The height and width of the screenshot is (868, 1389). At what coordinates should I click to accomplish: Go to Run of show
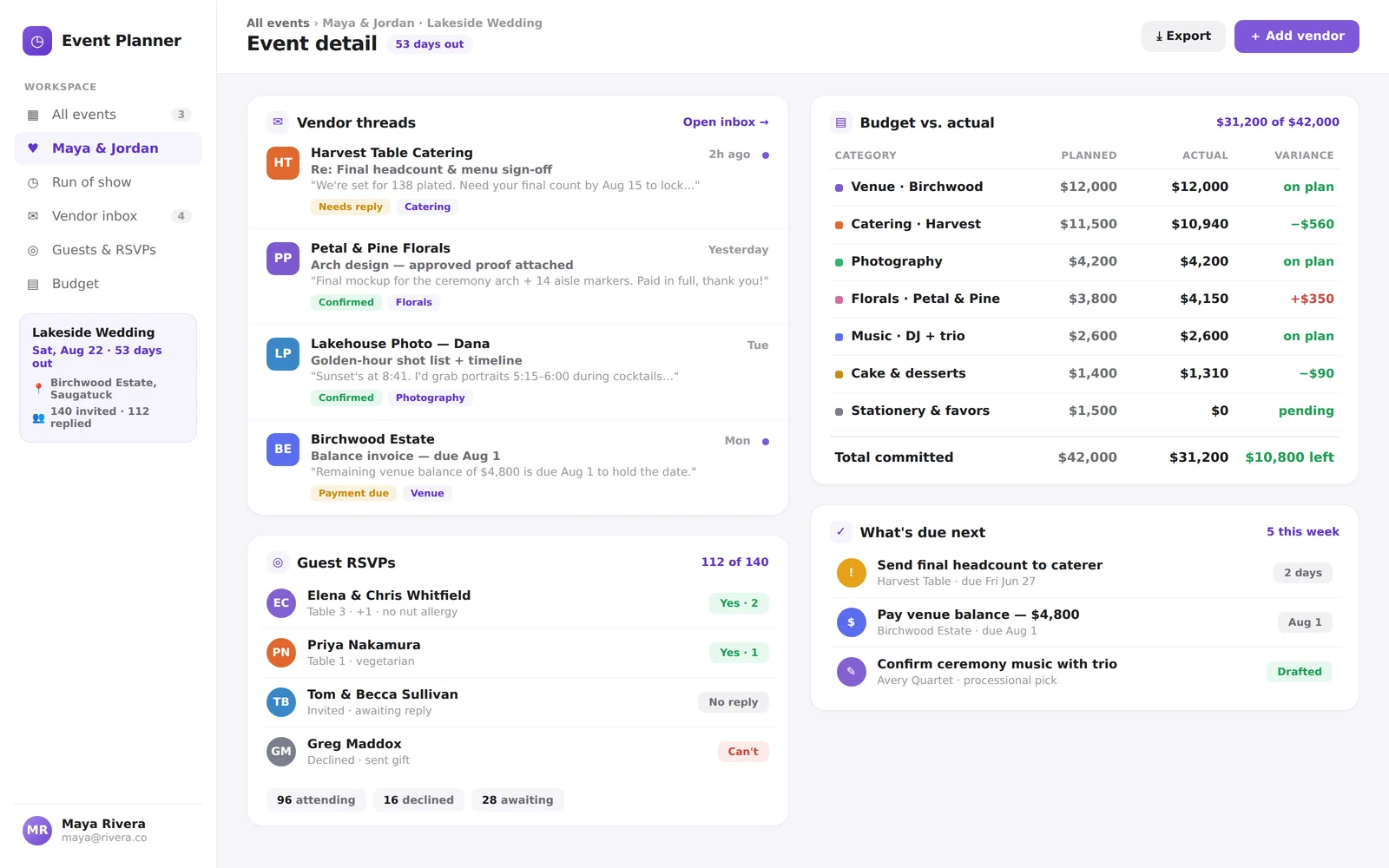(x=109, y=182)
